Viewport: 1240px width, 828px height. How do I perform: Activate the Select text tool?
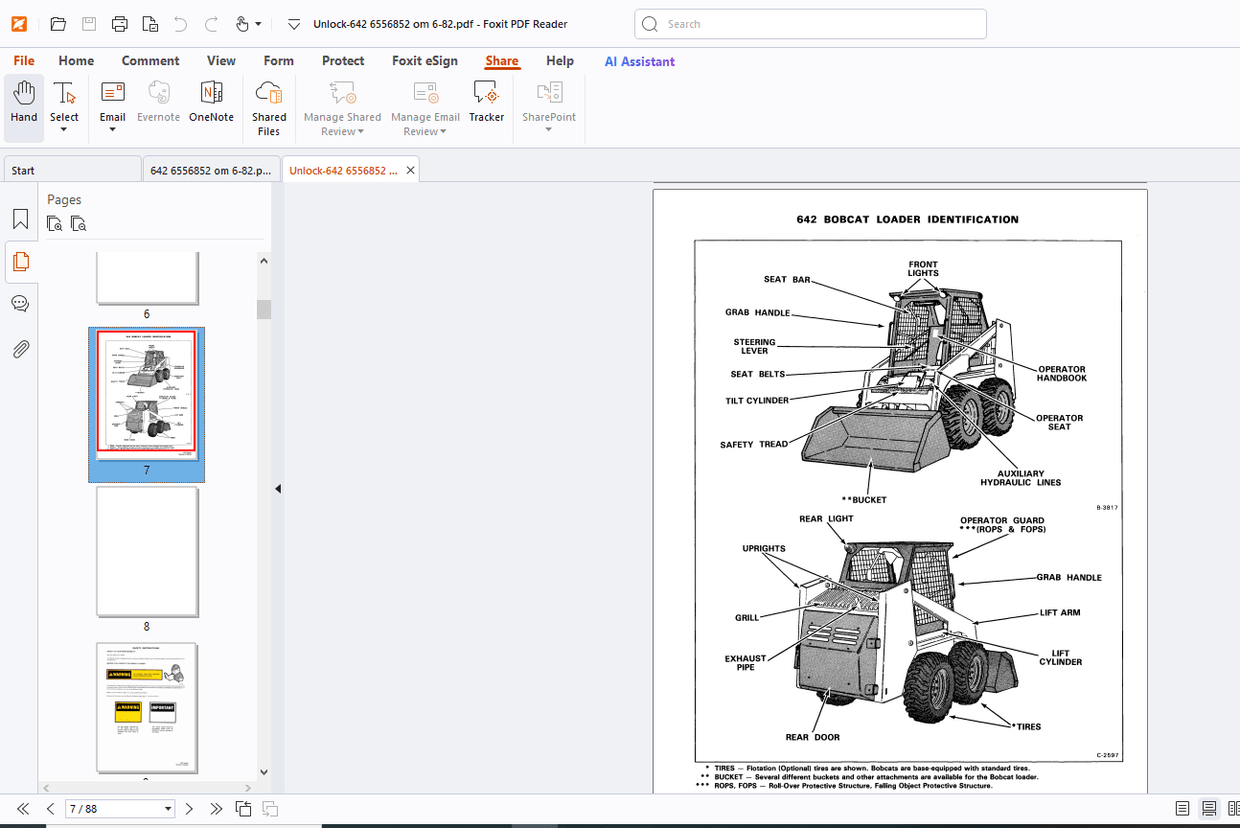click(x=64, y=100)
